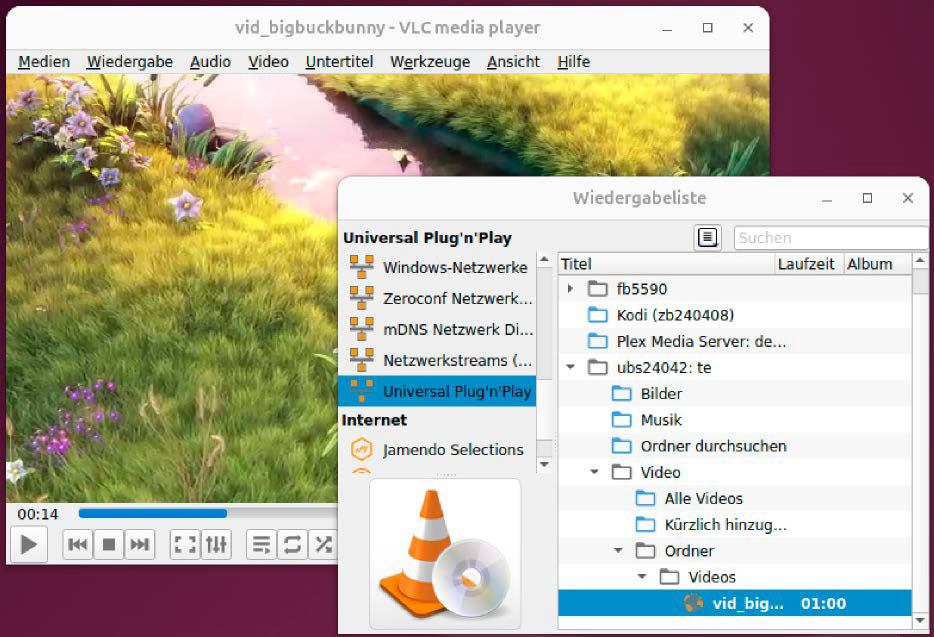This screenshot has height=637, width=934.
Task: Select the Kürzlich hinzug... folder
Action: point(735,525)
